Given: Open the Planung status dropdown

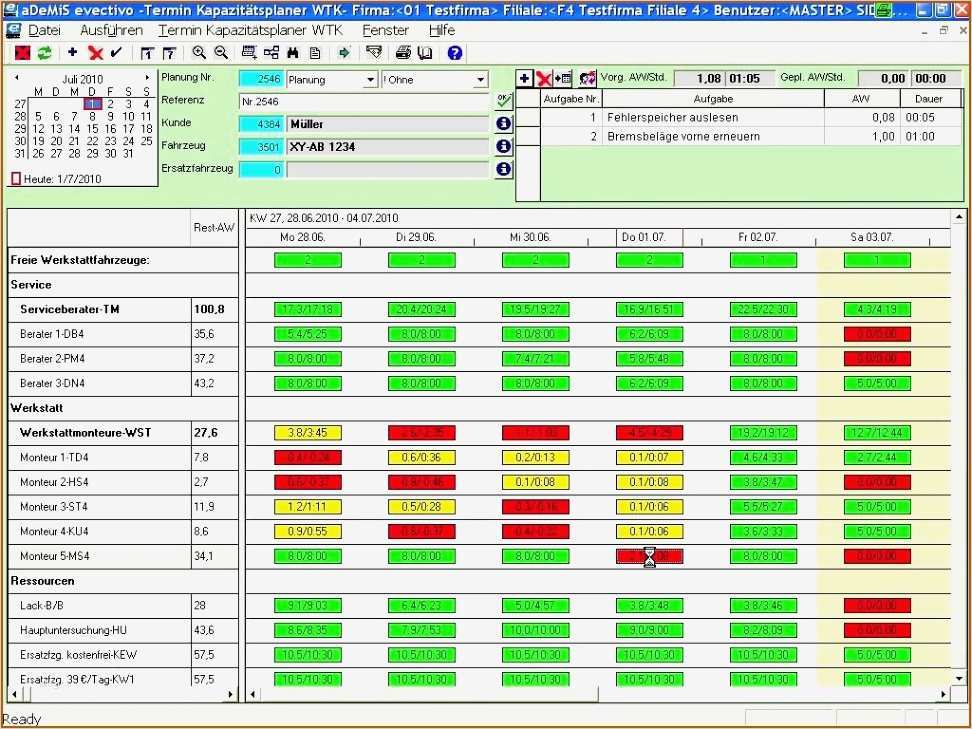Looking at the screenshot, I should click(x=370, y=80).
